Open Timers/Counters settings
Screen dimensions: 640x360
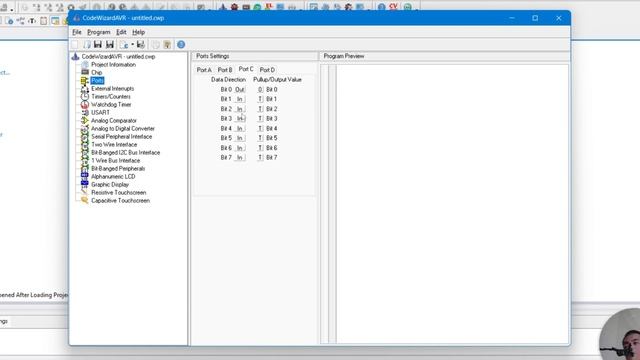(111, 97)
